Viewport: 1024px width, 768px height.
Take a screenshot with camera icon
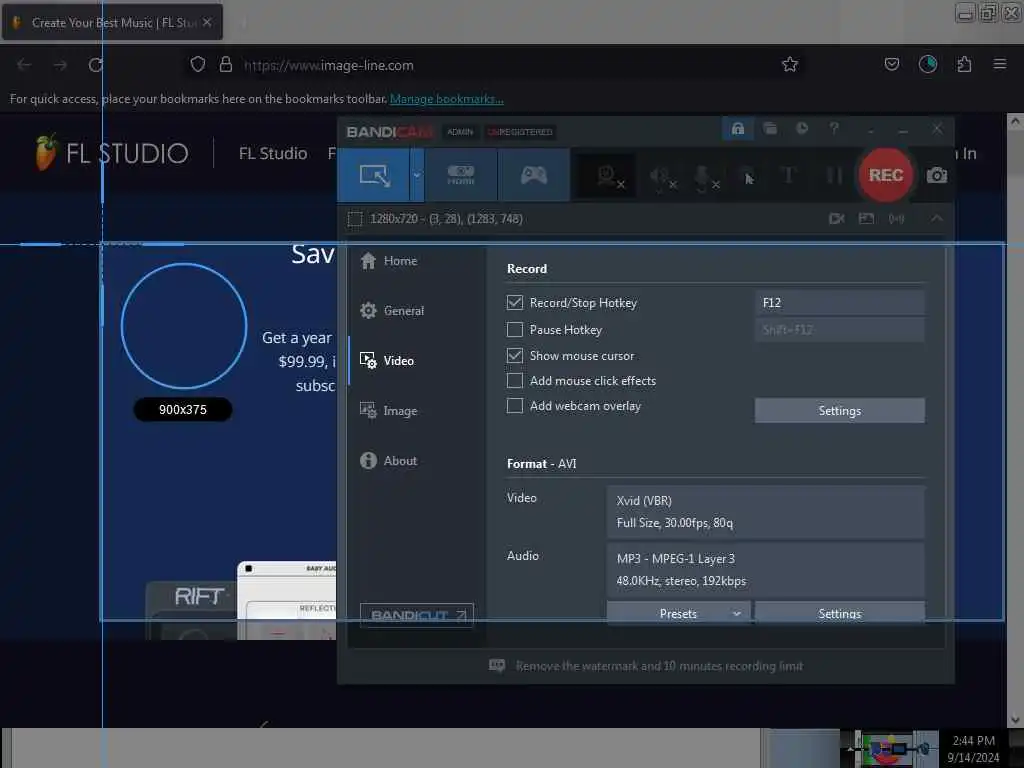pos(936,175)
